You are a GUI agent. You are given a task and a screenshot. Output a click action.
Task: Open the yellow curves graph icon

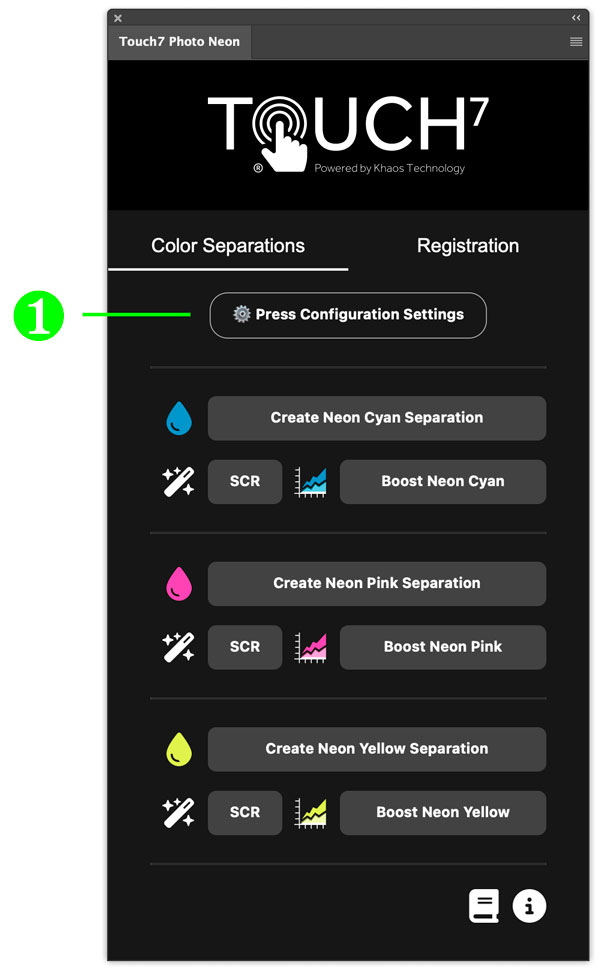point(310,813)
